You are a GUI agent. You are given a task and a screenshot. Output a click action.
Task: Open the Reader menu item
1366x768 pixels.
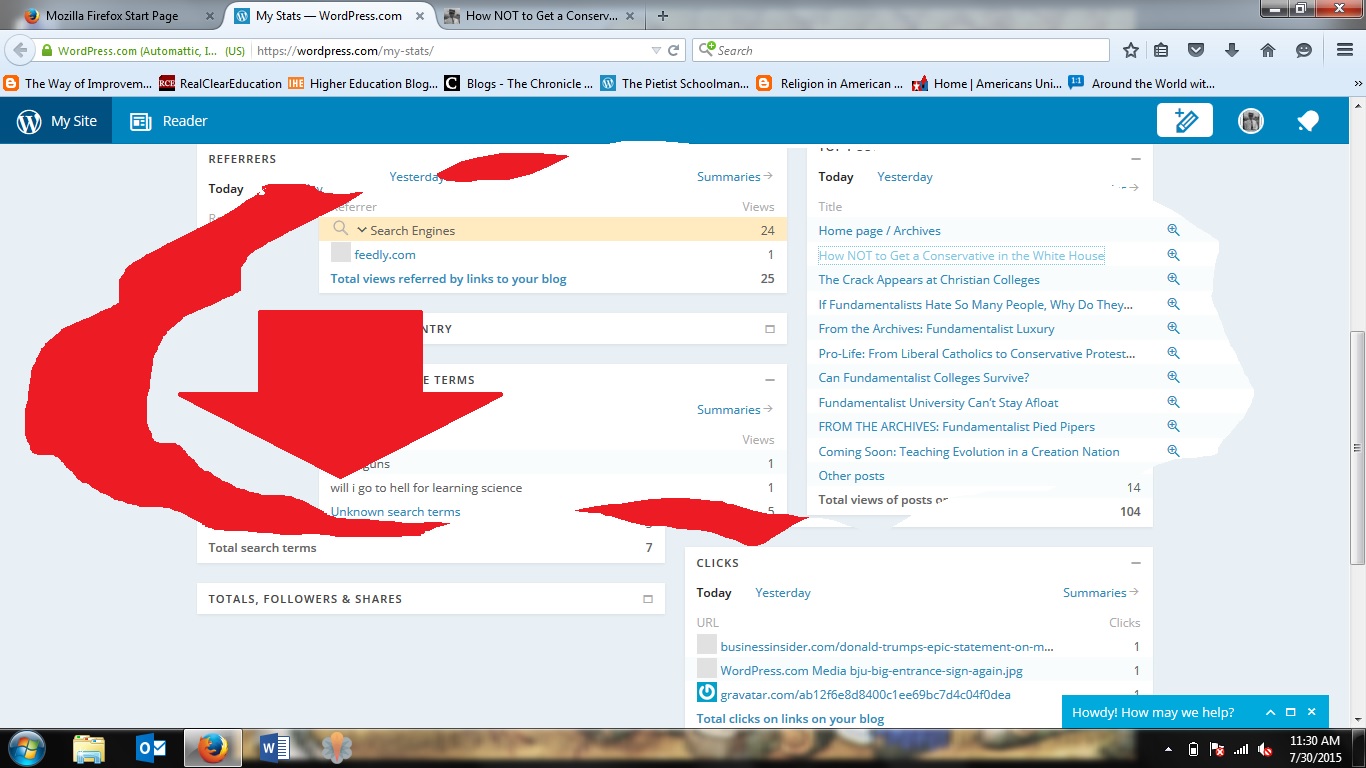pos(169,121)
